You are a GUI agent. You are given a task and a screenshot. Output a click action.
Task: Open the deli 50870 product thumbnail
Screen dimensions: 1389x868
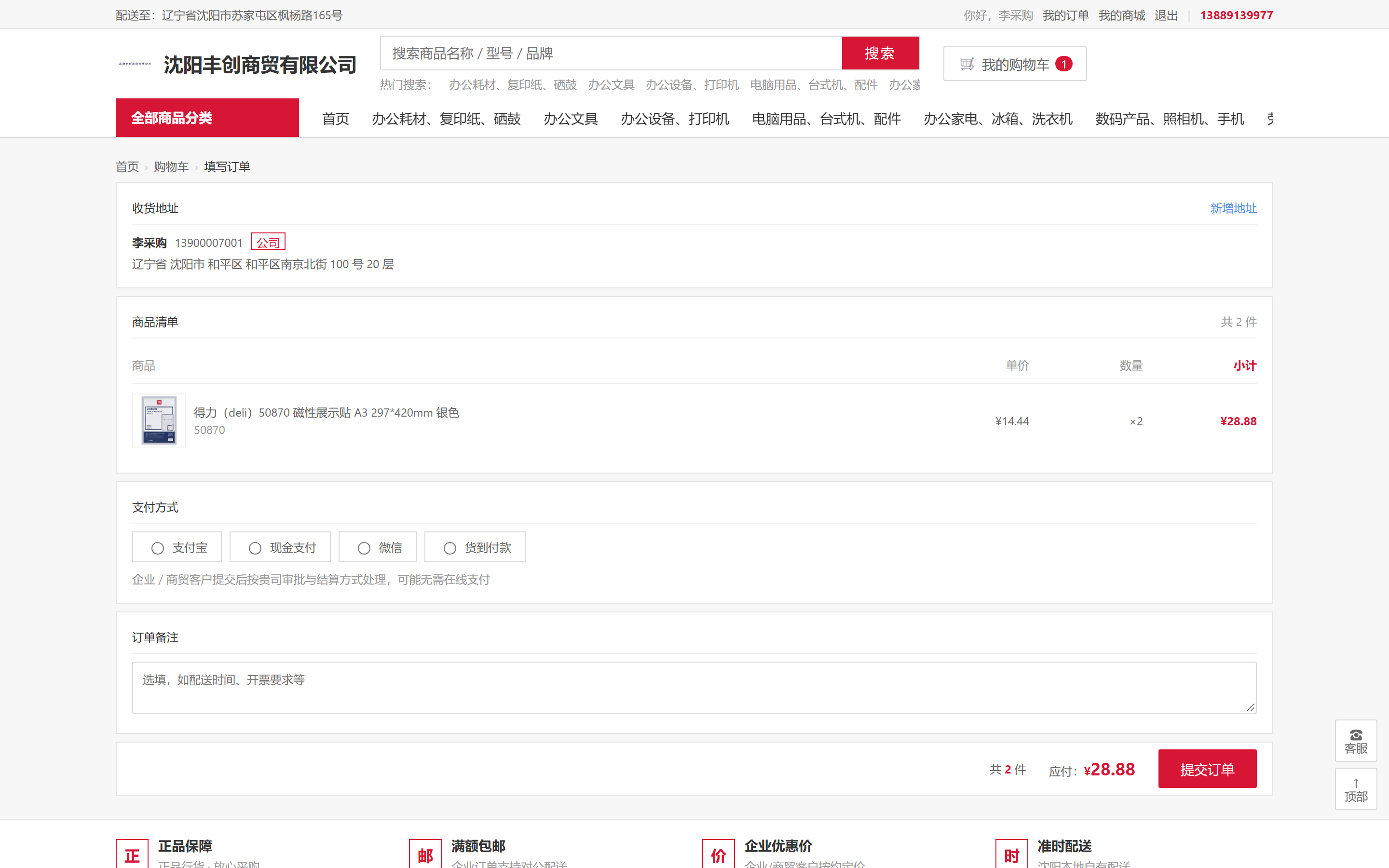[159, 420]
